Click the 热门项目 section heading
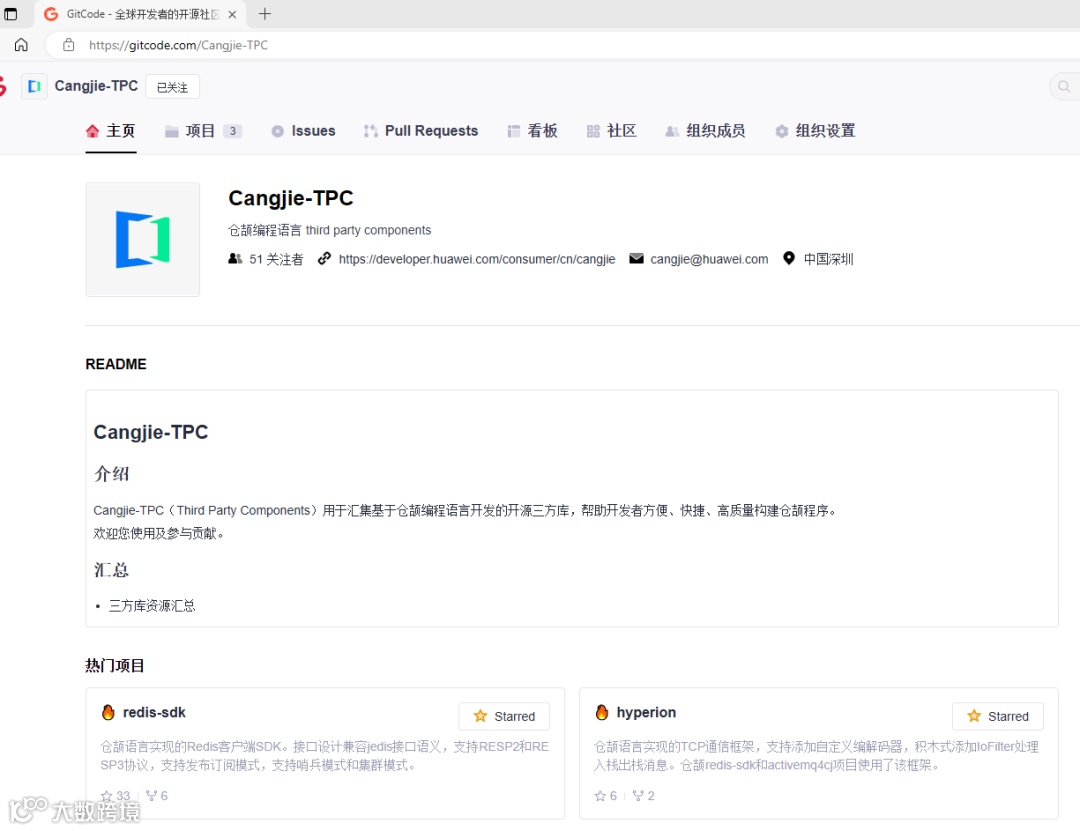Screen dimensions: 1080x831 [x=115, y=666]
